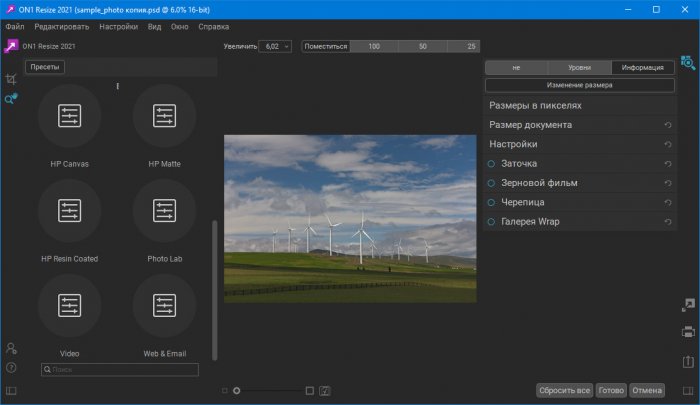Set zoom to 100
This screenshot has height=405, width=700.
click(x=374, y=46)
